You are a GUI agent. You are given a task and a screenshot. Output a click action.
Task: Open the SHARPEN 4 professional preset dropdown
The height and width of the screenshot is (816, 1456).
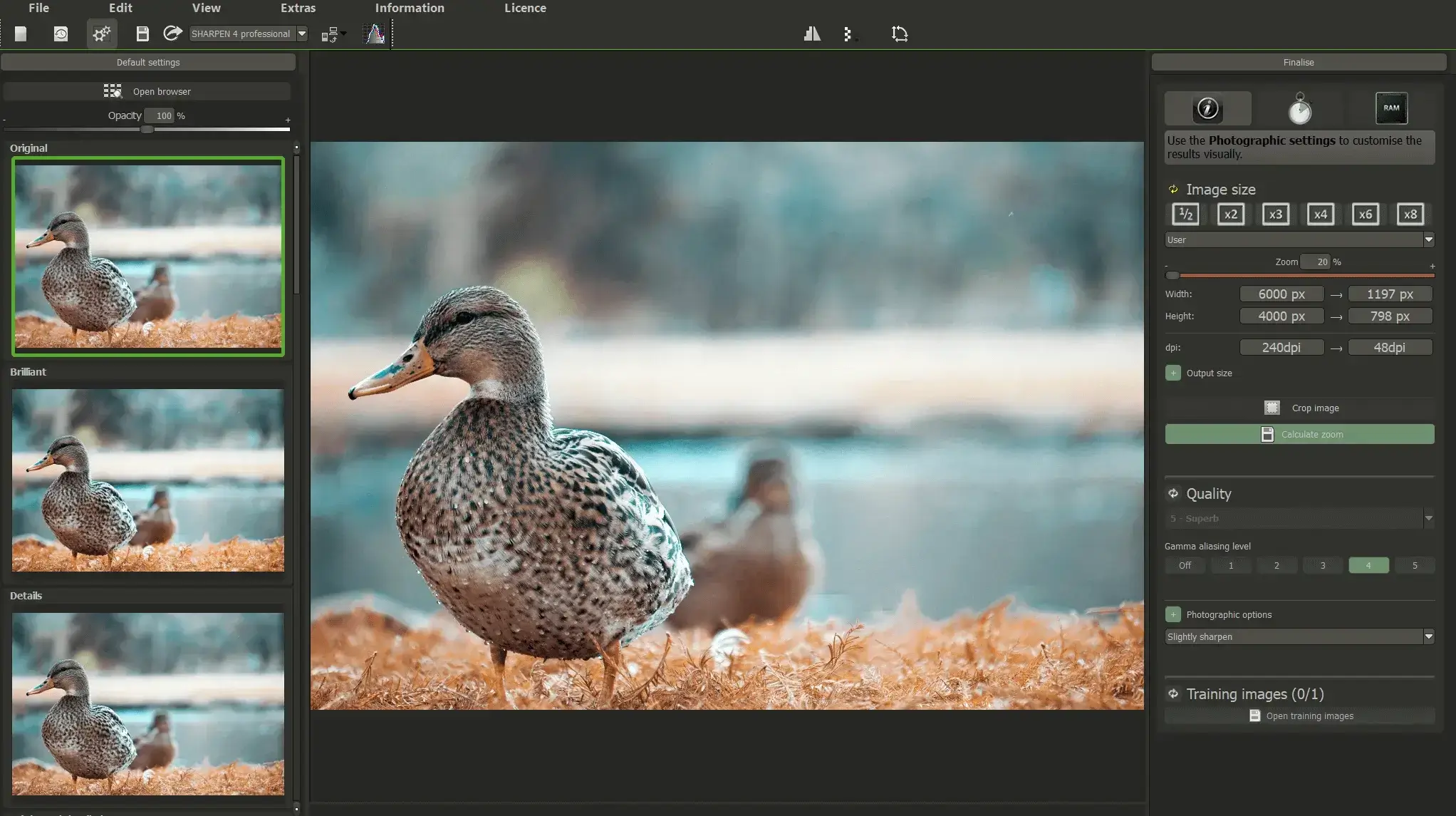(302, 33)
